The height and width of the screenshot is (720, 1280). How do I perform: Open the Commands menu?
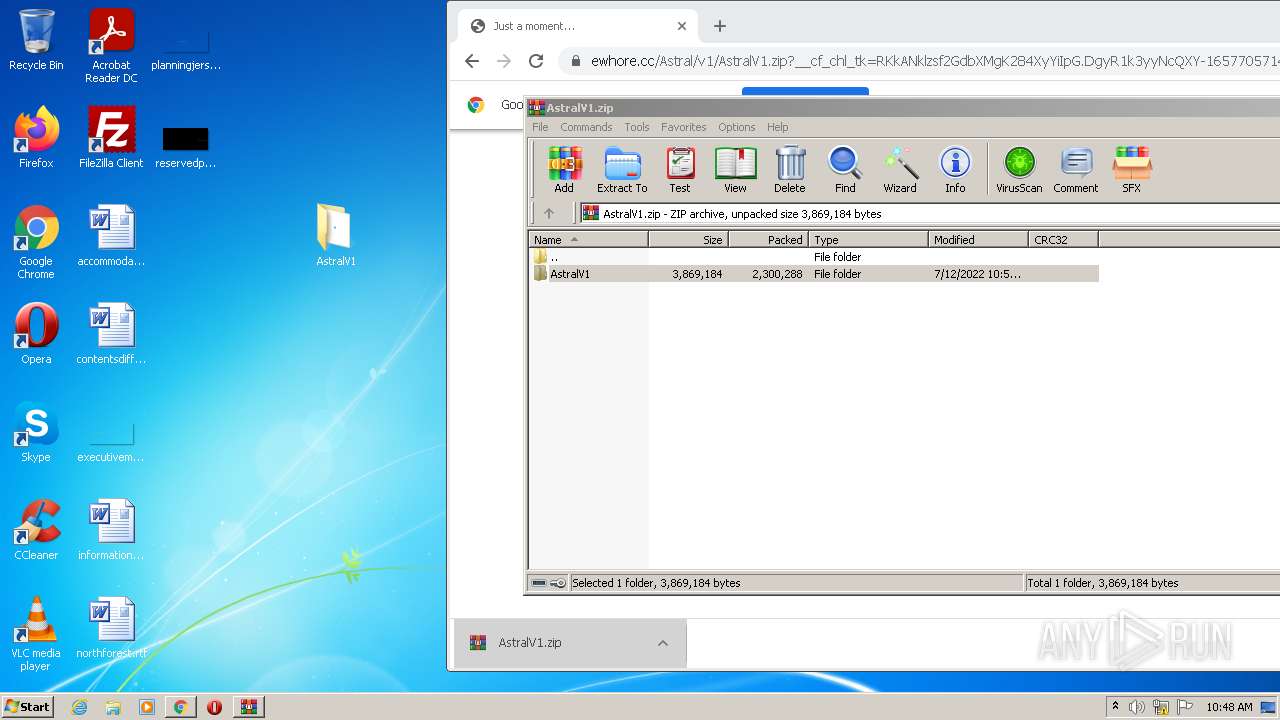(x=586, y=127)
